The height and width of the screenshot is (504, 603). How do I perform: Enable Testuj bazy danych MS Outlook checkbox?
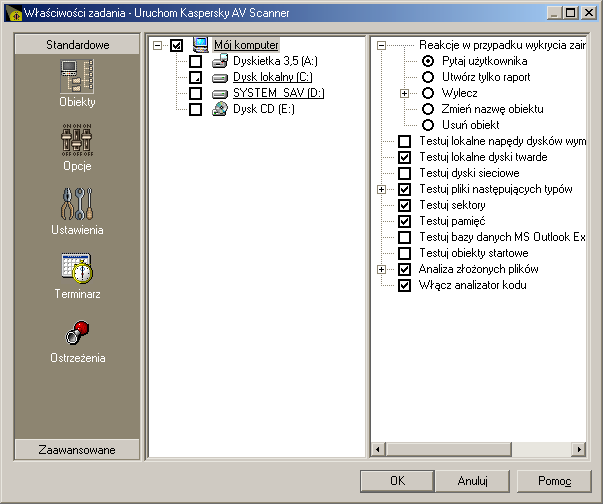[404, 237]
